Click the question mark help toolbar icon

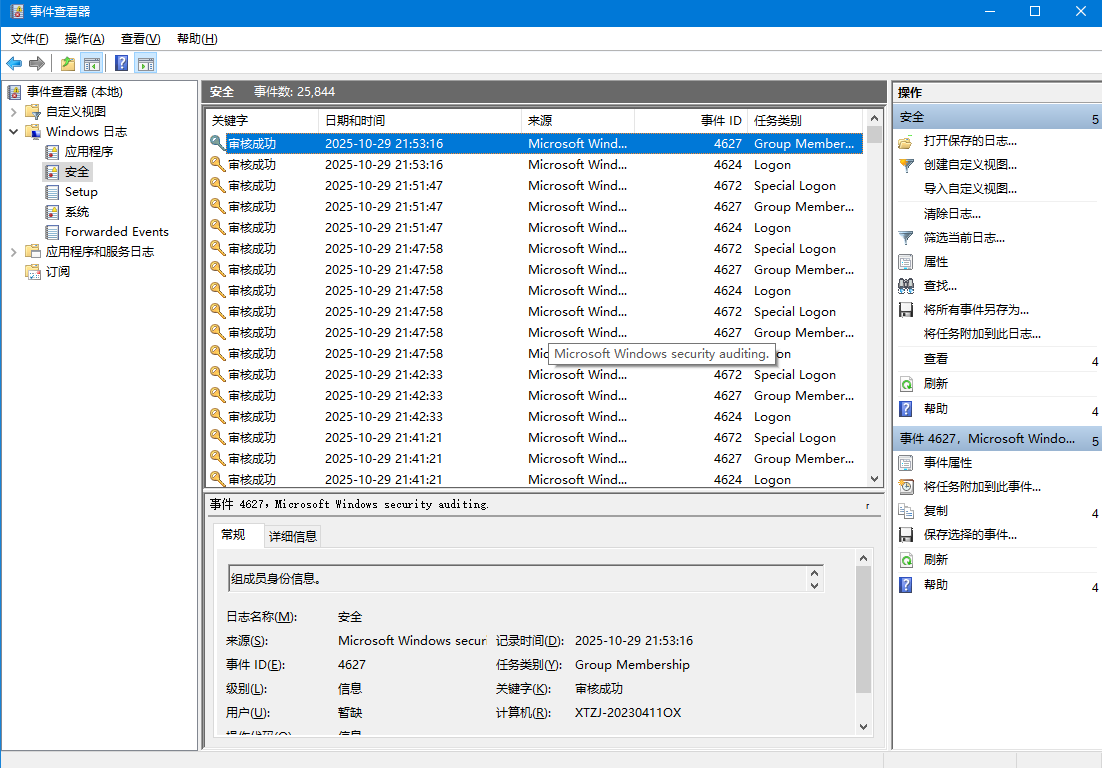[121, 64]
